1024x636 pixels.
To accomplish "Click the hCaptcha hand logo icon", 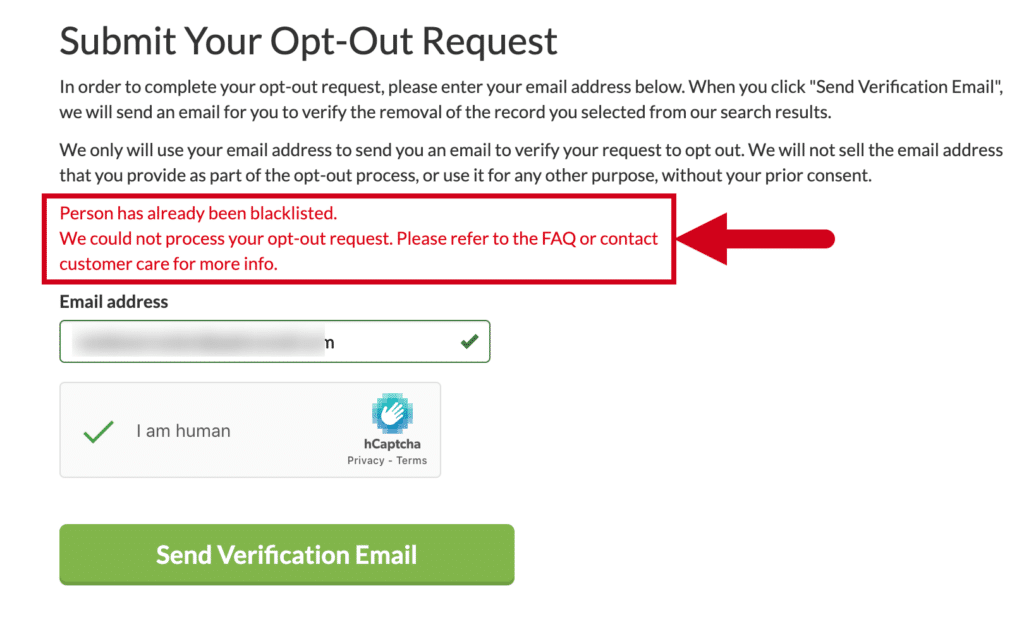I will (392, 413).
